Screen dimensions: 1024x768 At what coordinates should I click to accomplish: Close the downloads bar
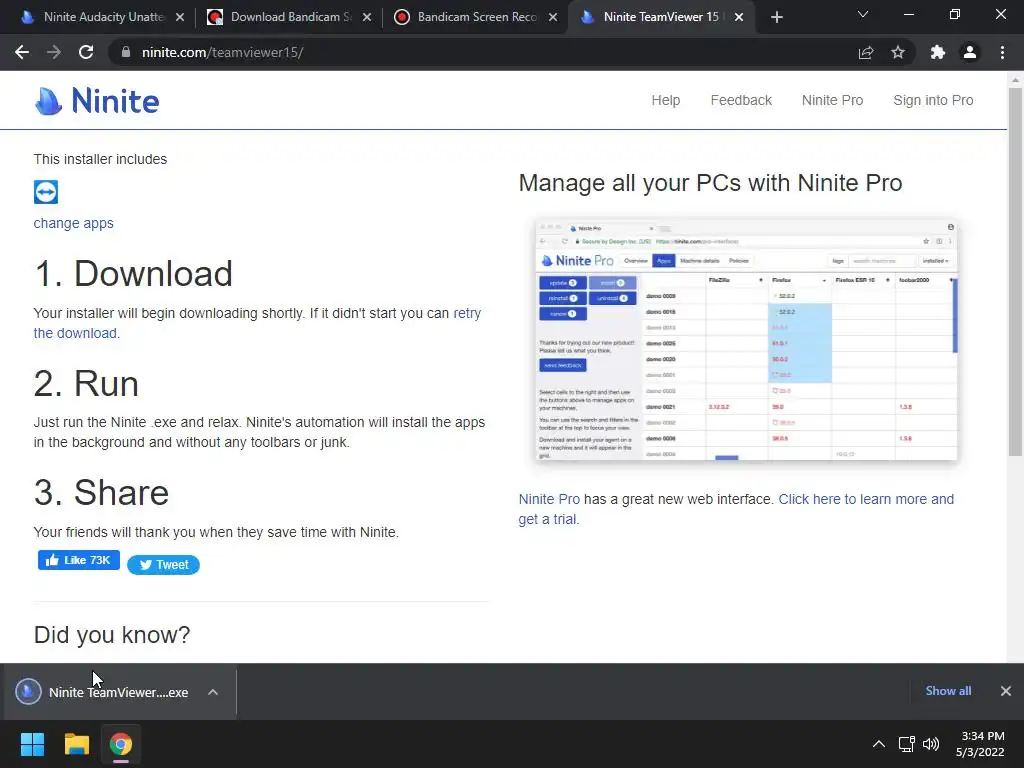1006,691
